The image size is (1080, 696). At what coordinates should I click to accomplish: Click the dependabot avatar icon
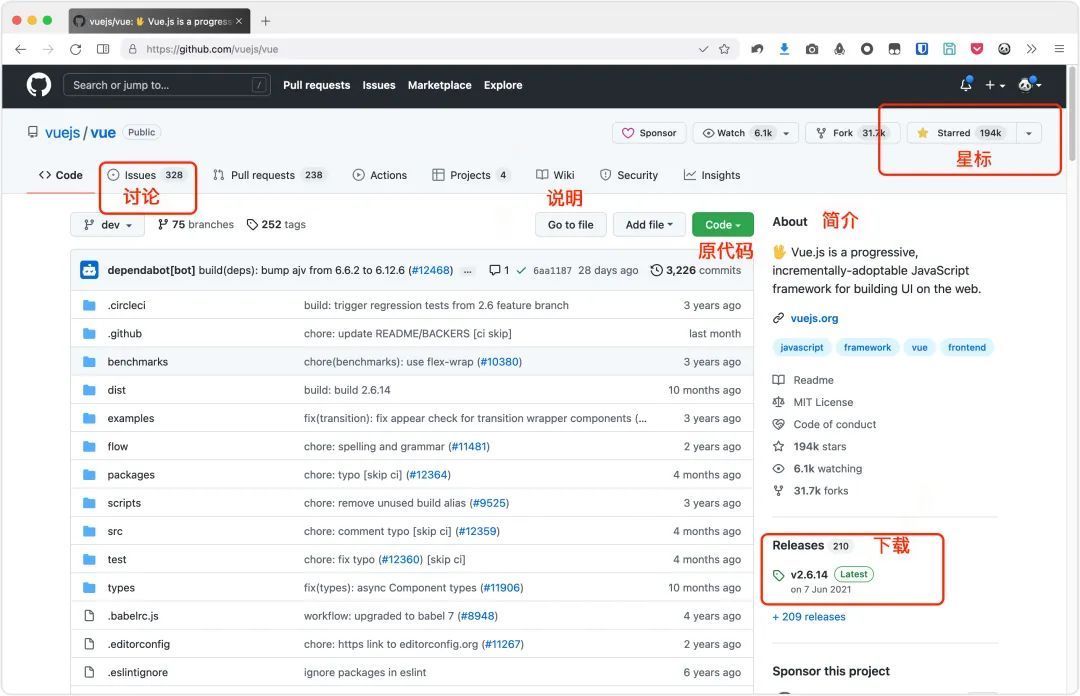point(90,270)
